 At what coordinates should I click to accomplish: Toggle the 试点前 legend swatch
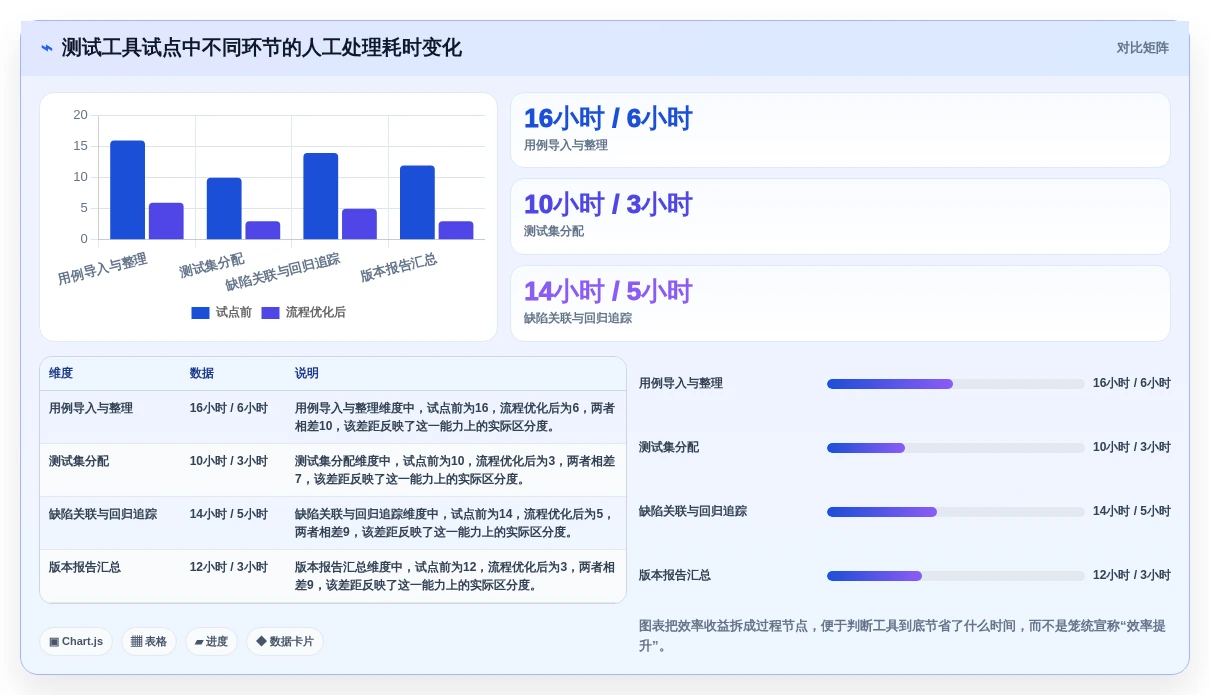(x=200, y=313)
